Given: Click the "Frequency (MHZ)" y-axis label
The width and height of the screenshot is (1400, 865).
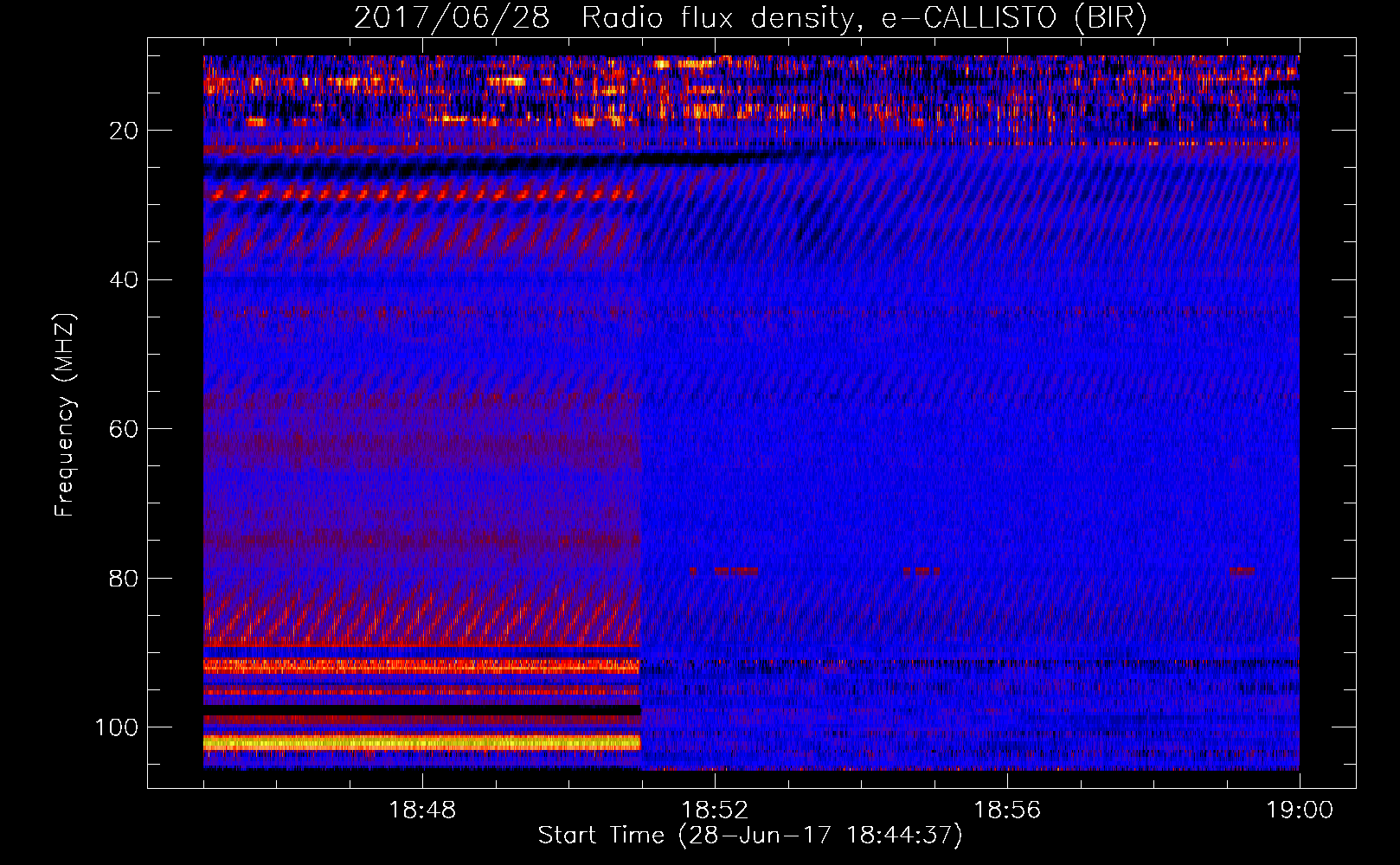Looking at the screenshot, I should (x=64, y=415).
